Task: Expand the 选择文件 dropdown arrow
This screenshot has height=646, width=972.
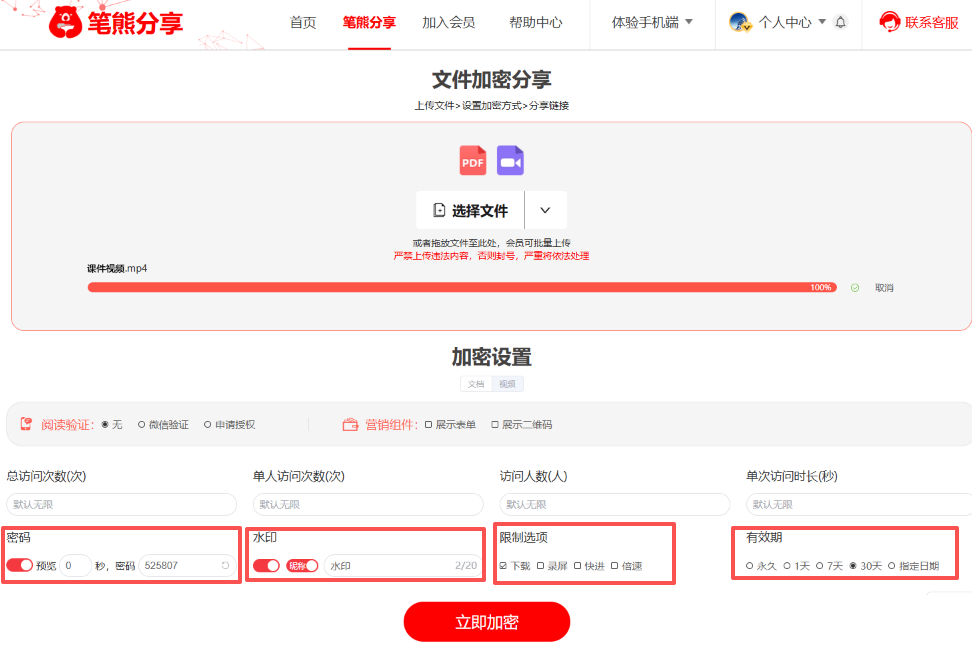Action: 546,210
